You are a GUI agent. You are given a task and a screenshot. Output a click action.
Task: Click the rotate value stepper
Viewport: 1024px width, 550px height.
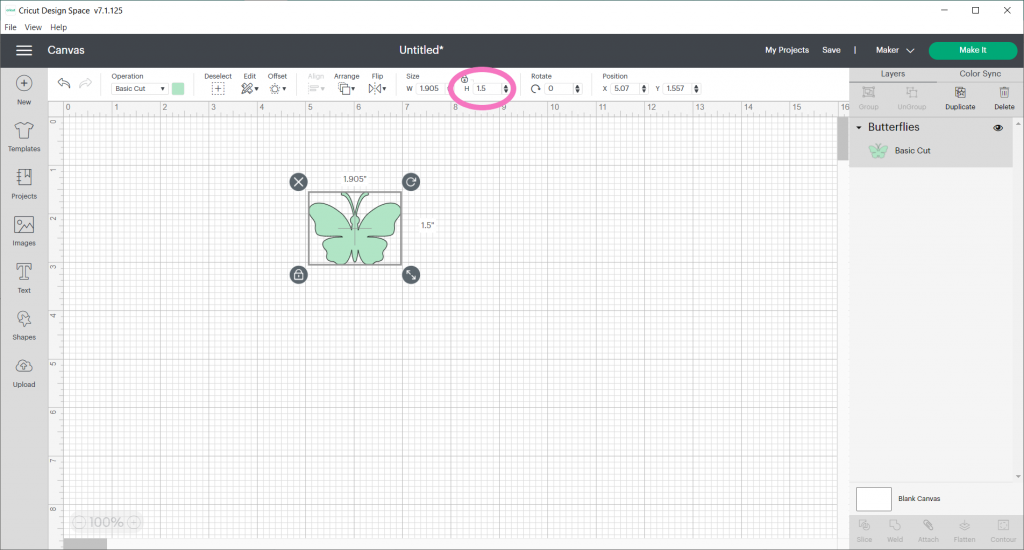tap(577, 89)
